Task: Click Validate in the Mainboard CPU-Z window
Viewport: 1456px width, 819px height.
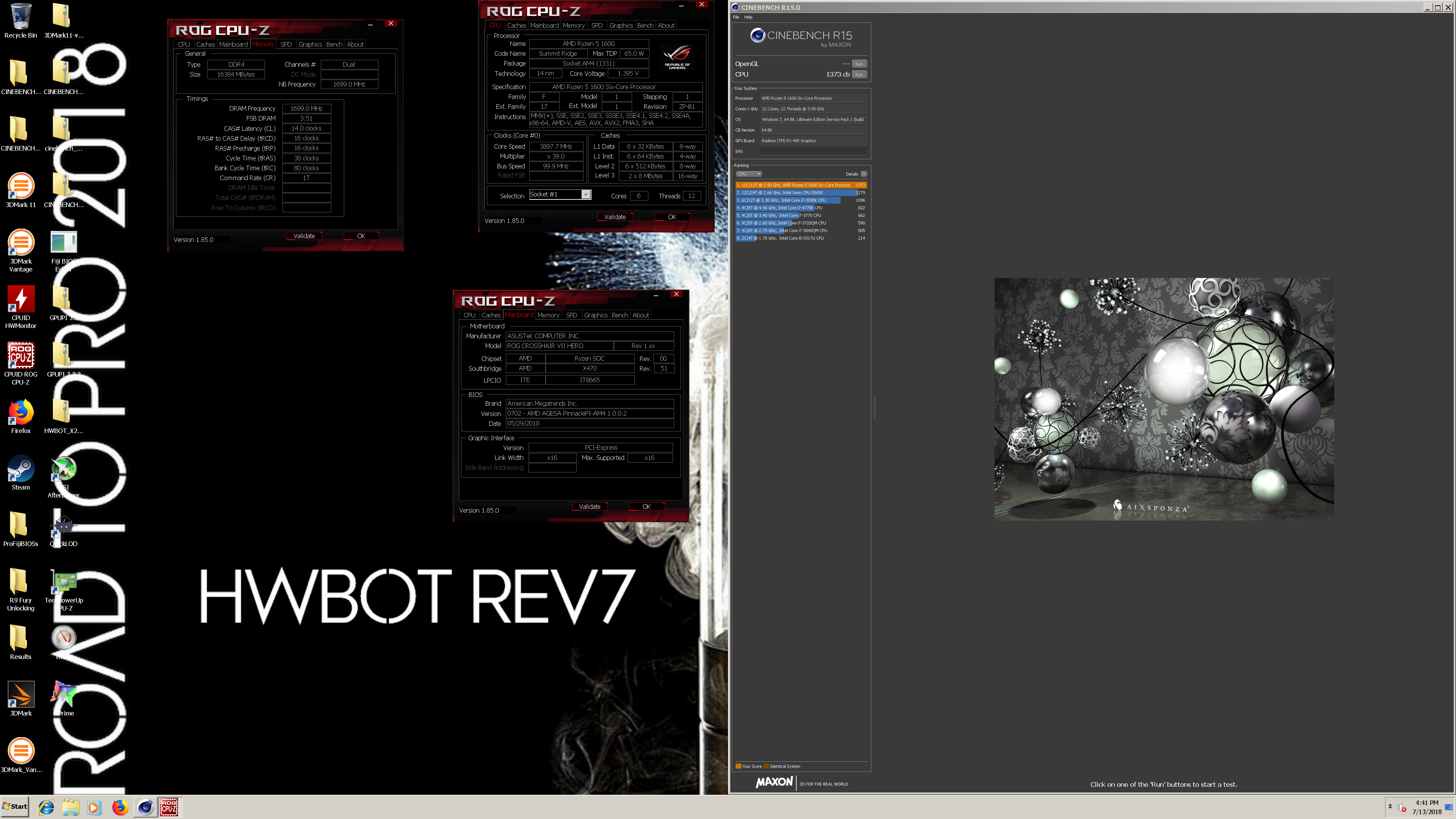Action: [x=590, y=507]
